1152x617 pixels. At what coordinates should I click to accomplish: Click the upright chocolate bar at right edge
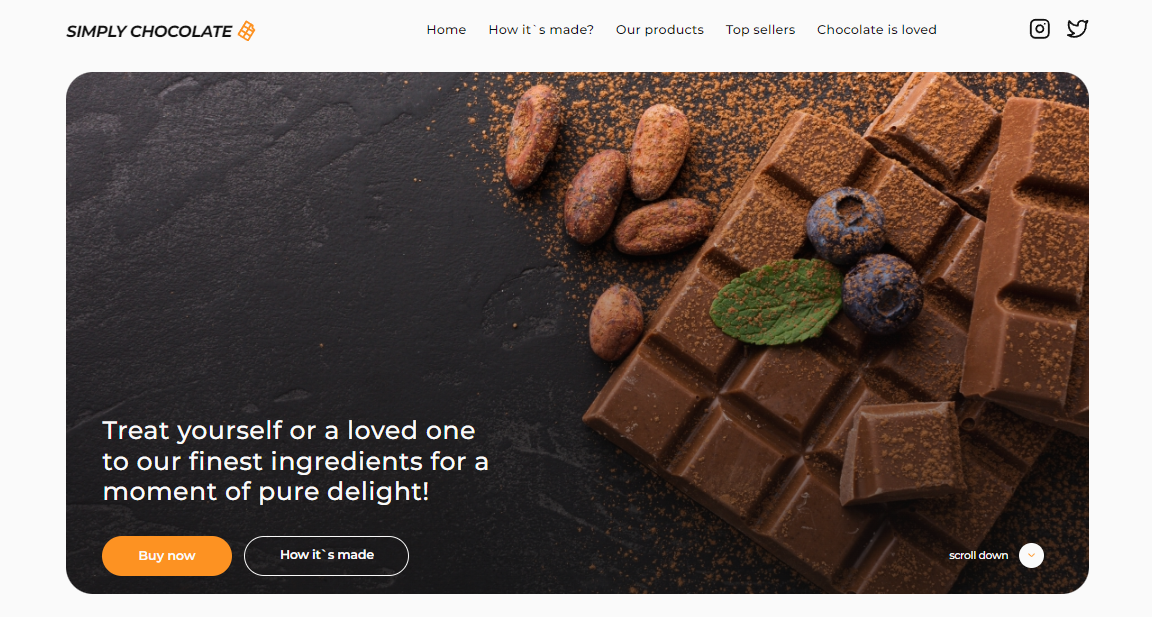[x=1027, y=257]
